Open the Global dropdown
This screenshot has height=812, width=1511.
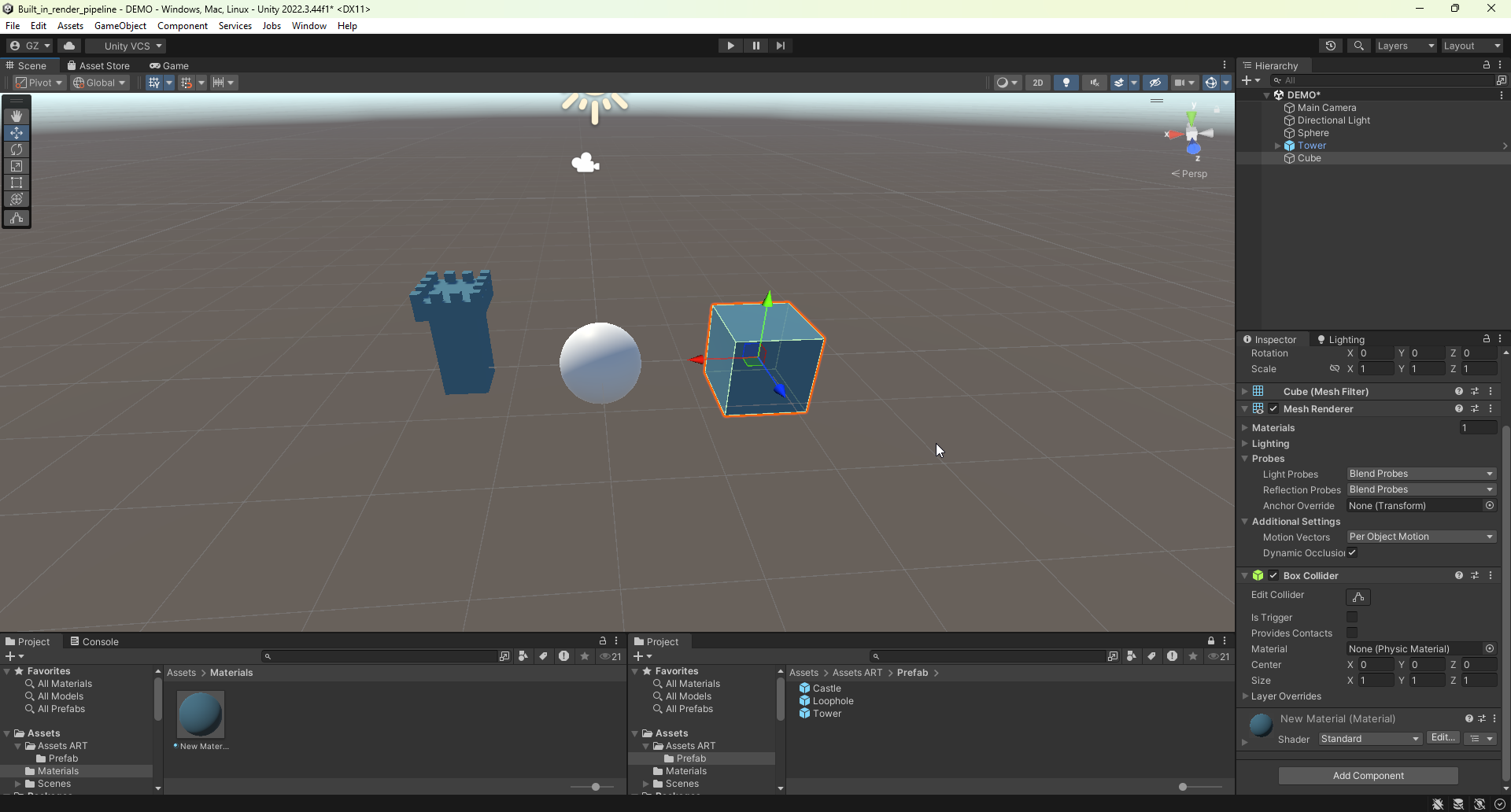[x=99, y=83]
